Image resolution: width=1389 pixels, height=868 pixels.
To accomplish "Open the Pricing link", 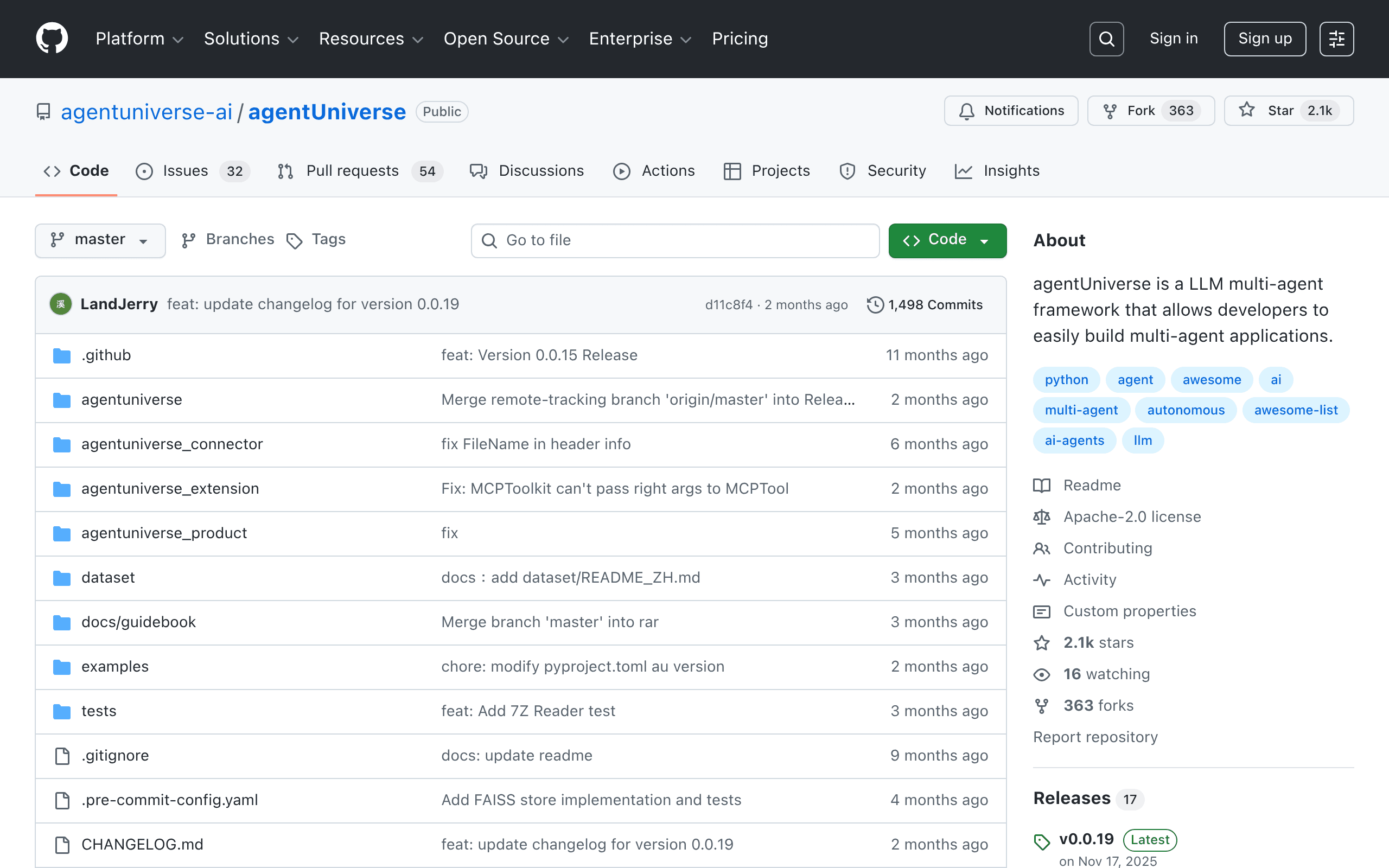I will [x=740, y=39].
